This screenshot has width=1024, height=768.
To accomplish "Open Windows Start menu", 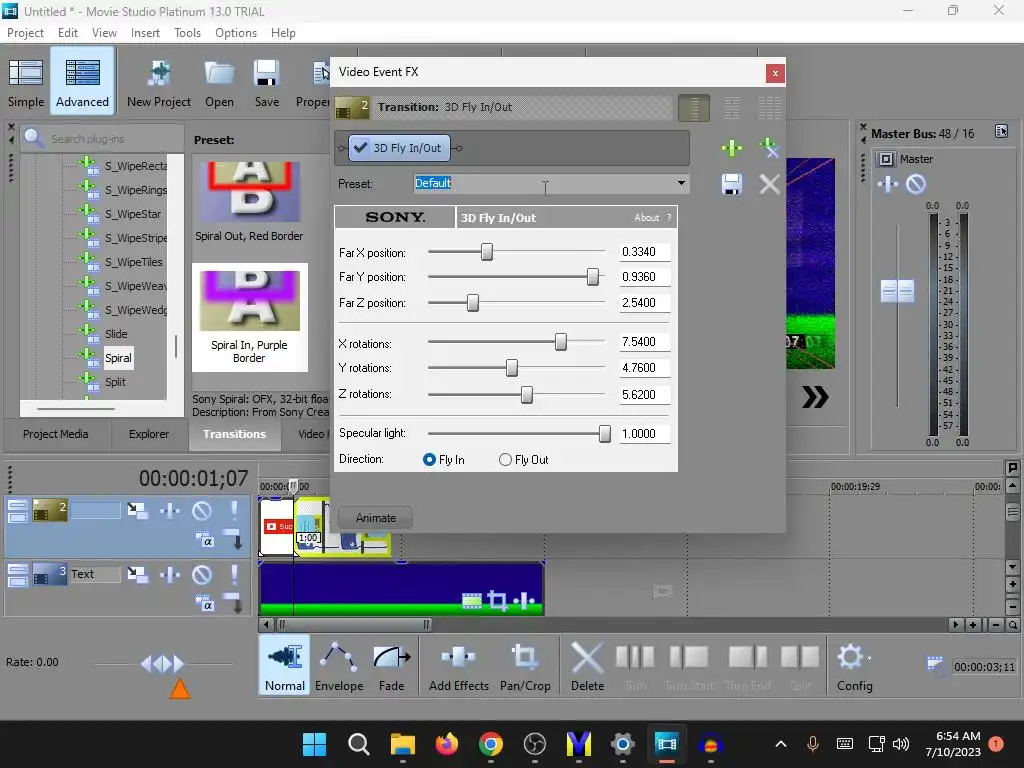I will (x=314, y=744).
